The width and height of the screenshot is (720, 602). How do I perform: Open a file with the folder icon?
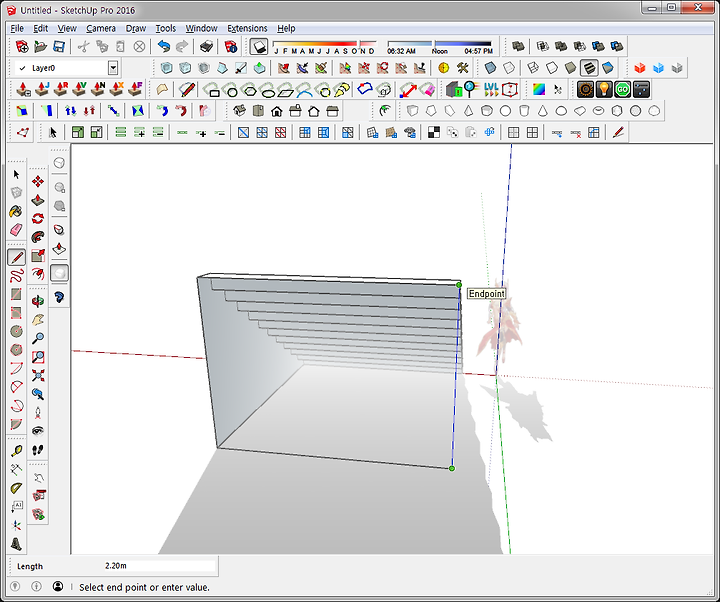tap(40, 46)
